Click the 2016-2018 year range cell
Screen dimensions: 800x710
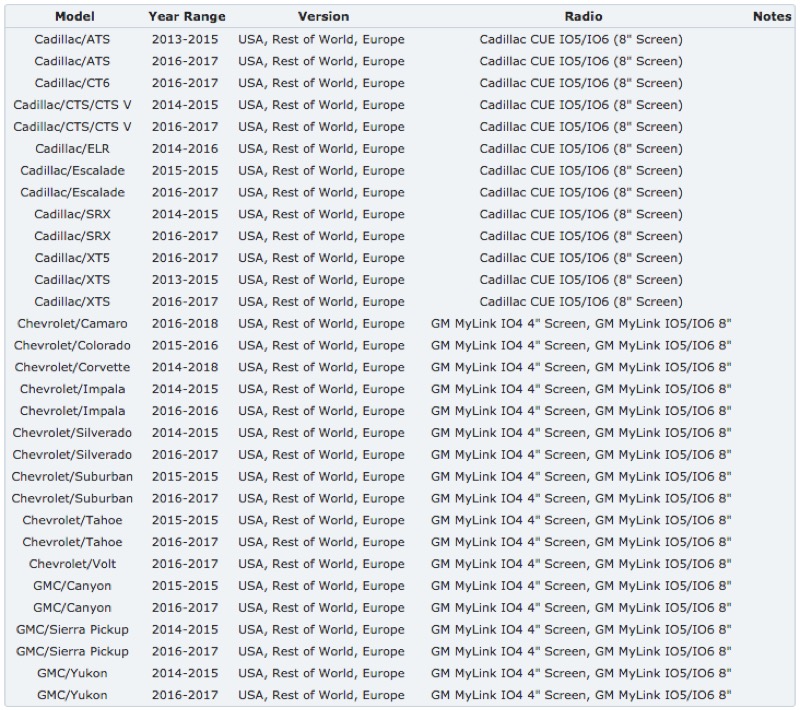(x=185, y=324)
